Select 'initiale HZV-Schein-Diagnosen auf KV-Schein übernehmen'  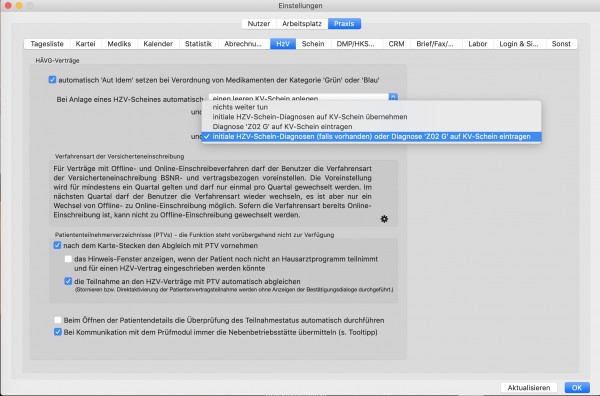[371, 117]
